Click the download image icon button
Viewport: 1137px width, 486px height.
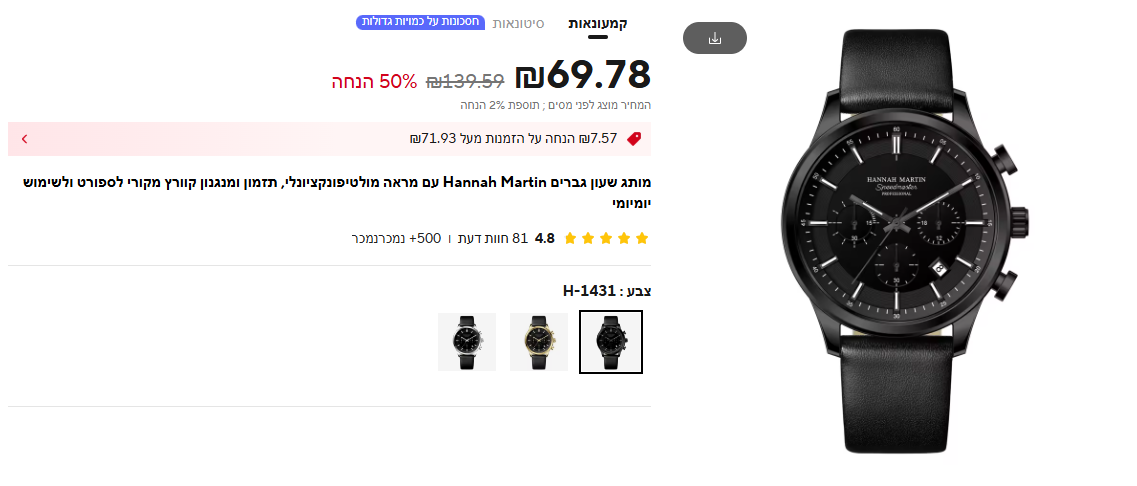tap(714, 38)
